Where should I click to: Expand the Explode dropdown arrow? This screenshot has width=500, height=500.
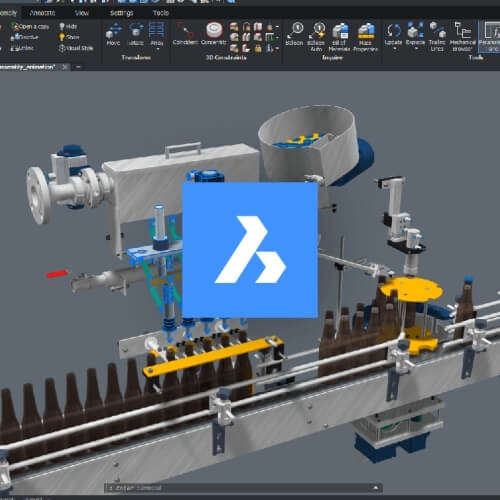tap(416, 49)
